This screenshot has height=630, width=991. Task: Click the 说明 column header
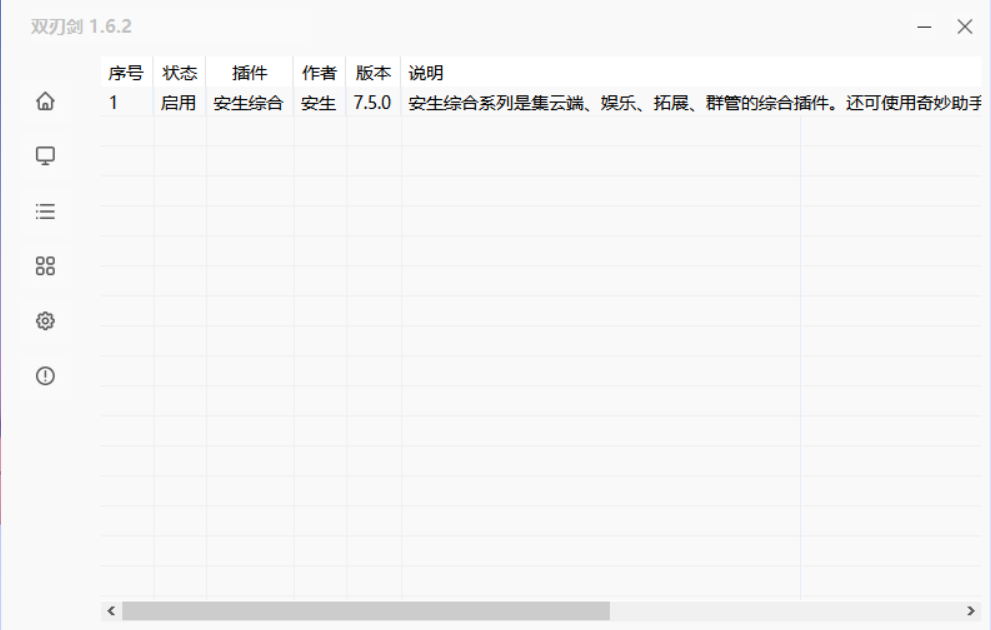424,72
